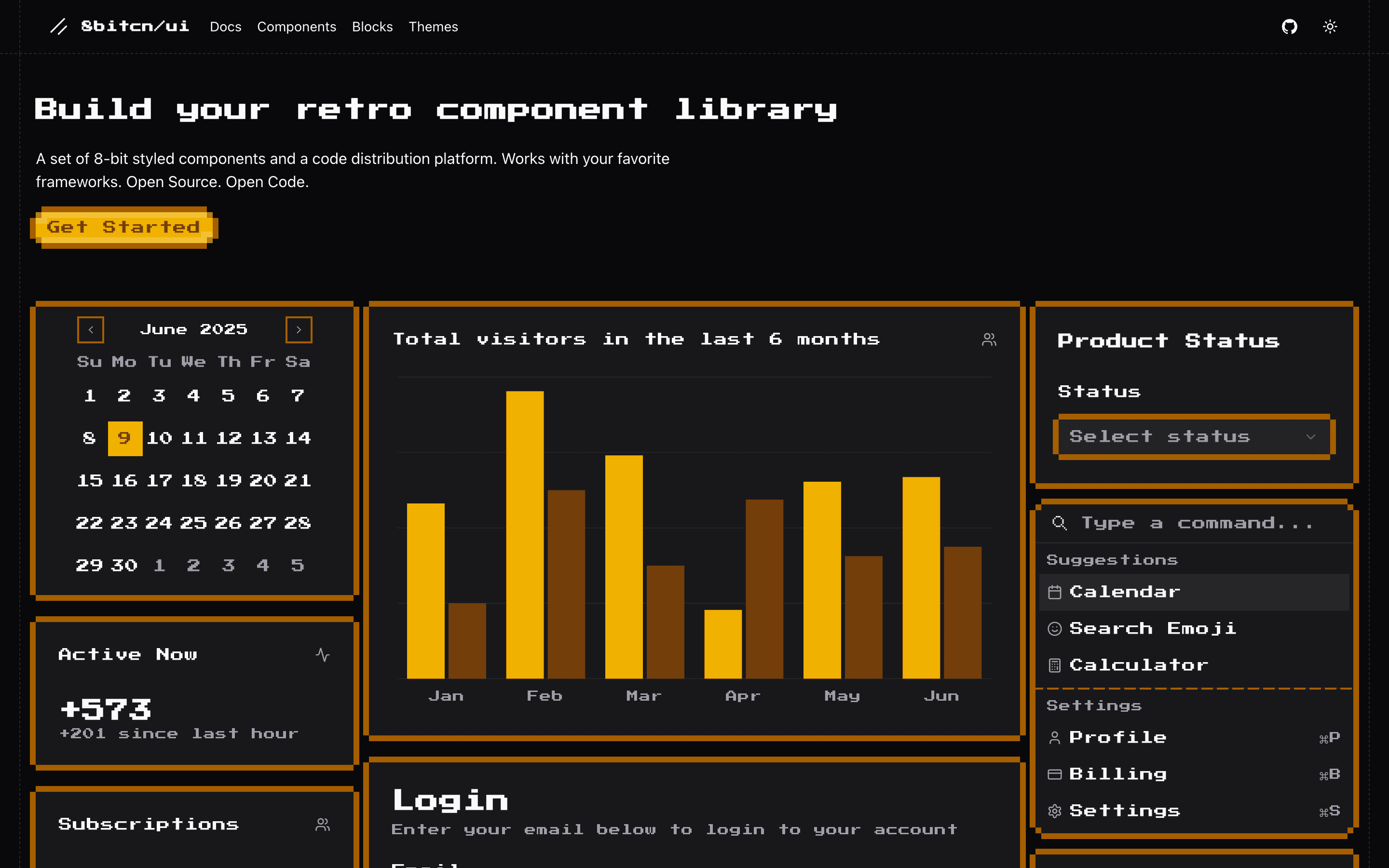The width and height of the screenshot is (1389, 868).
Task: Click the Product Status heading
Action: [1168, 341]
